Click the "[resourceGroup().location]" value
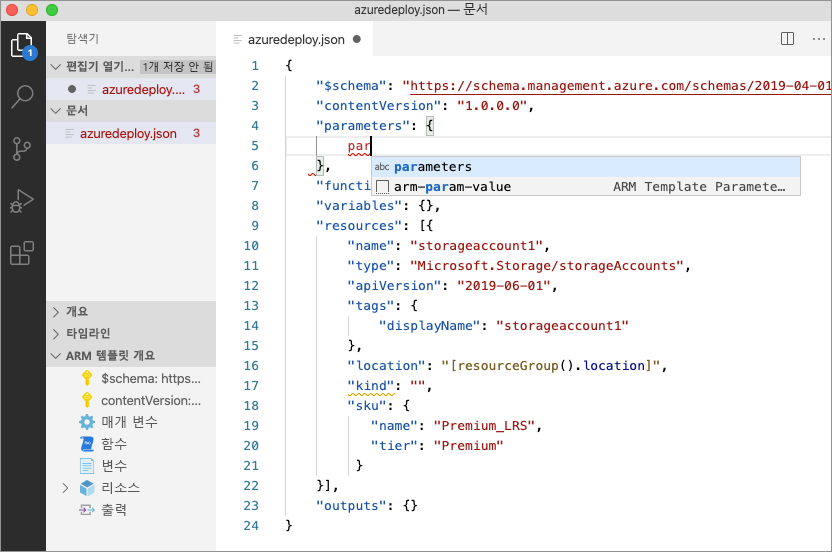832x552 pixels. pyautogui.click(x=550, y=366)
